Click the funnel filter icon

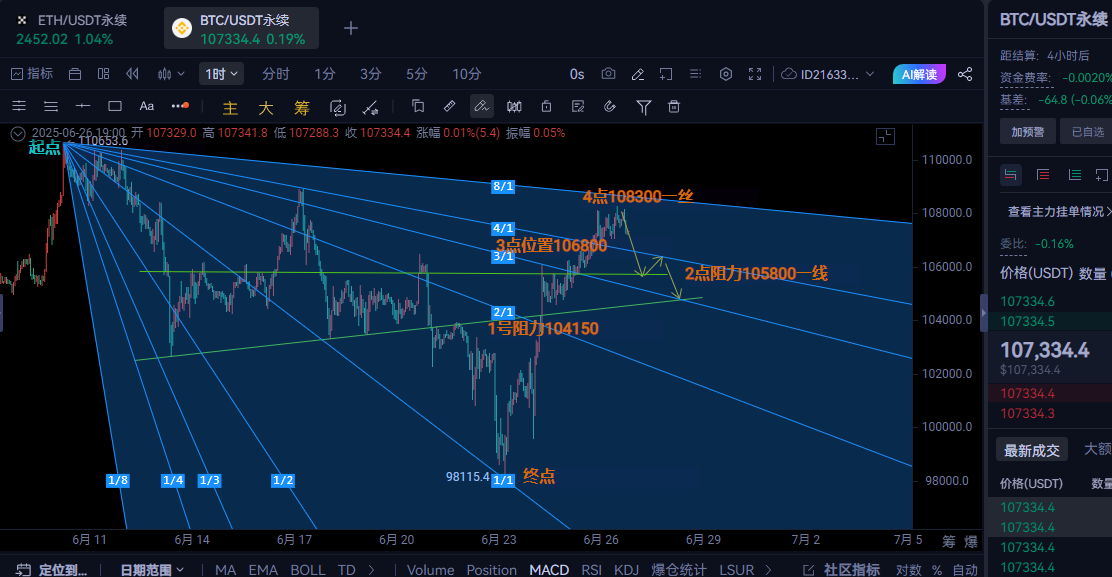[x=644, y=106]
